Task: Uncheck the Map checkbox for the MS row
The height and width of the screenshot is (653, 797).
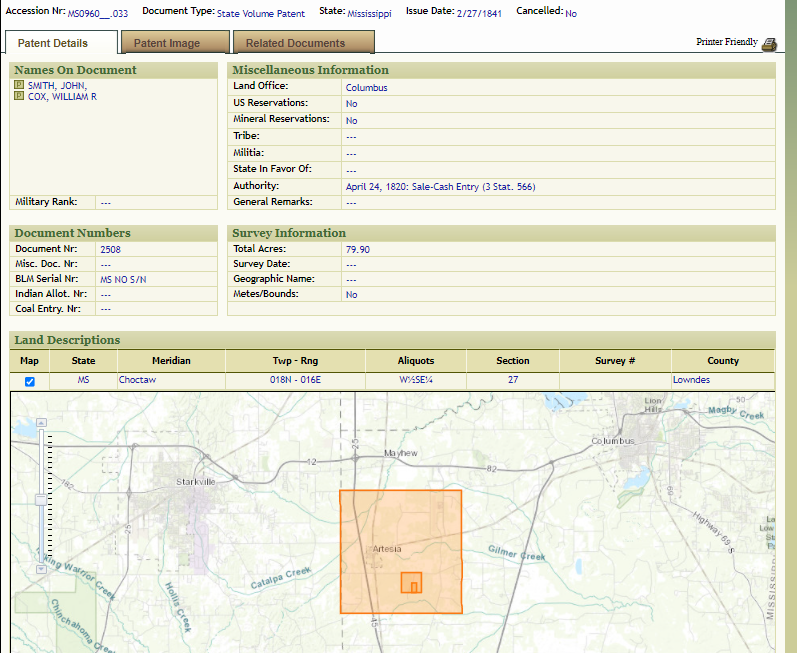Action: click(29, 381)
